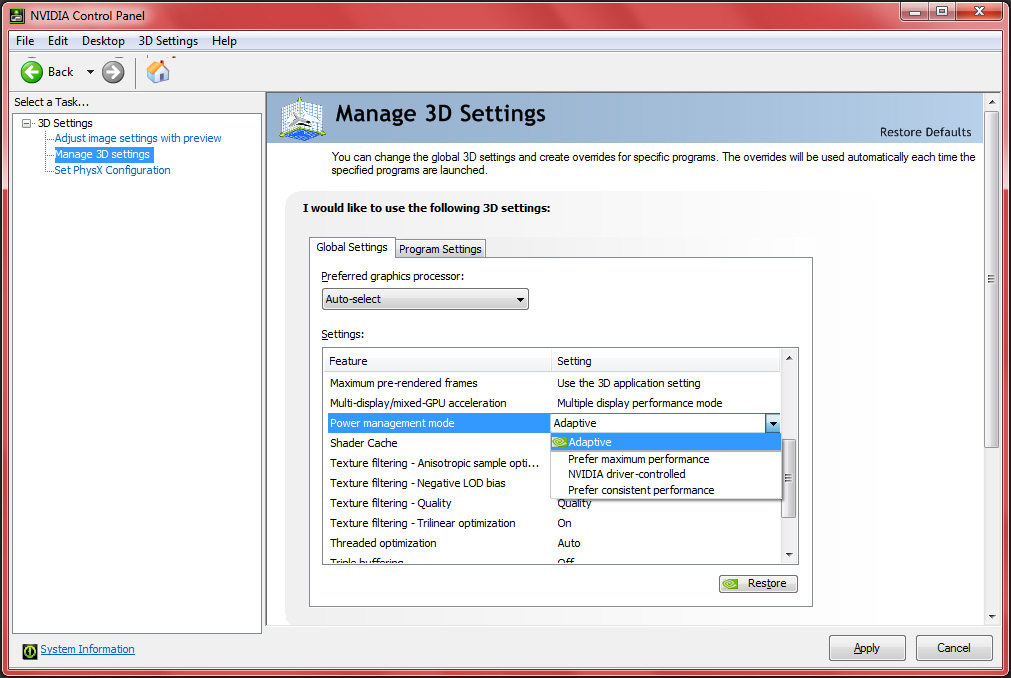1011x678 pixels.
Task: Click the NVIDIA Control Panel title bar icon
Action: tap(17, 15)
